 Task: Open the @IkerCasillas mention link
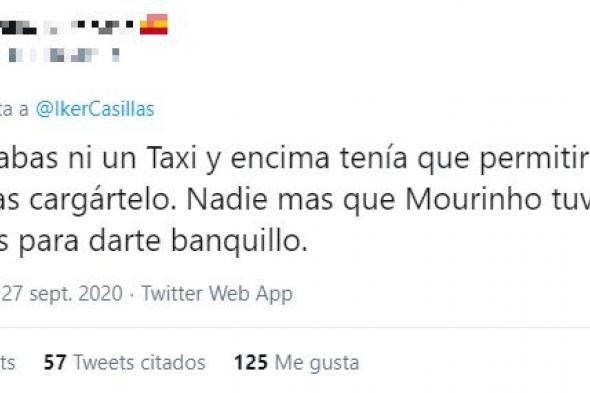pyautogui.click(x=95, y=109)
